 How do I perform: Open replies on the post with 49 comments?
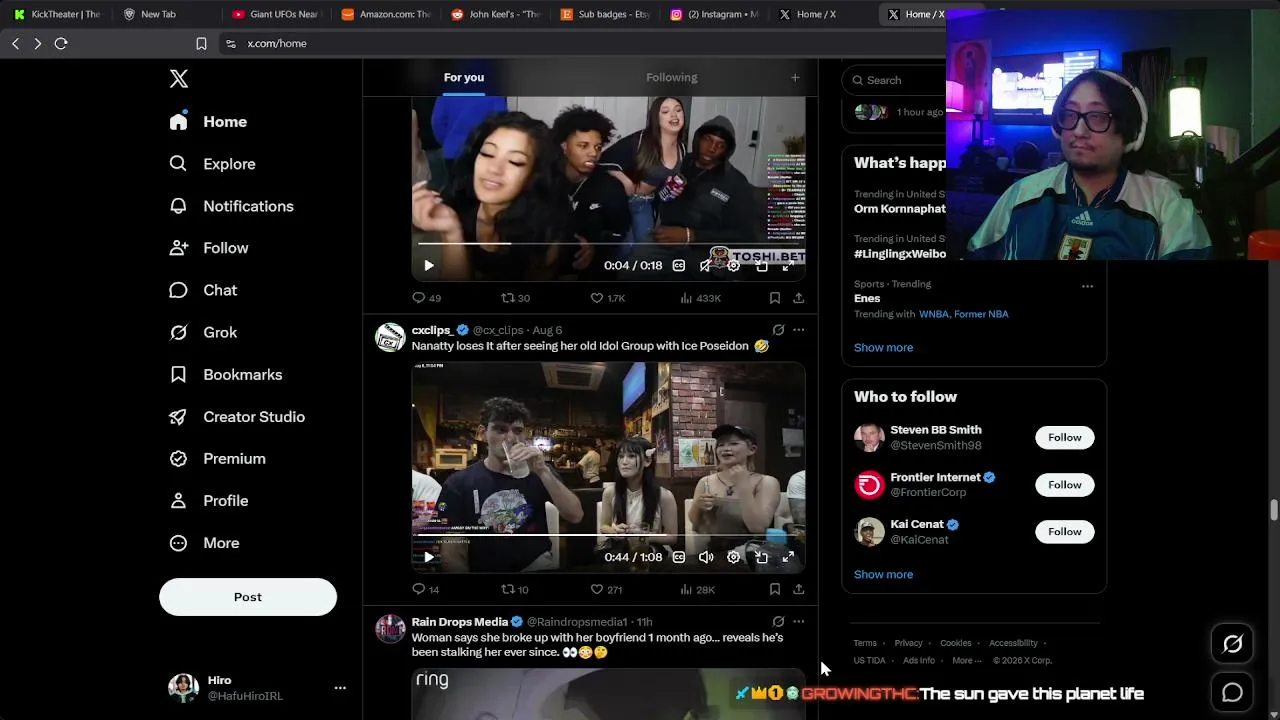(426, 298)
